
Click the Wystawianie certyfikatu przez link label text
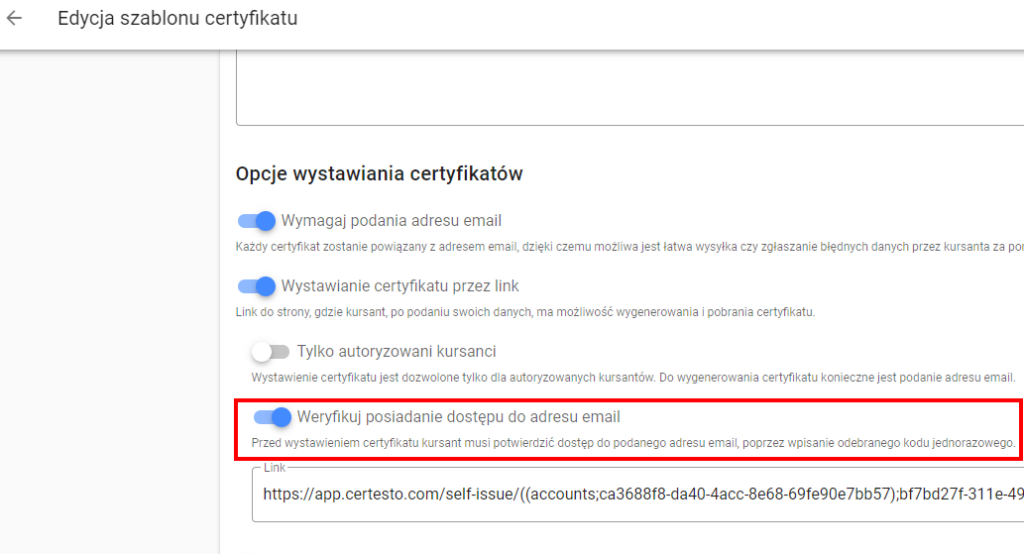[x=400, y=286]
